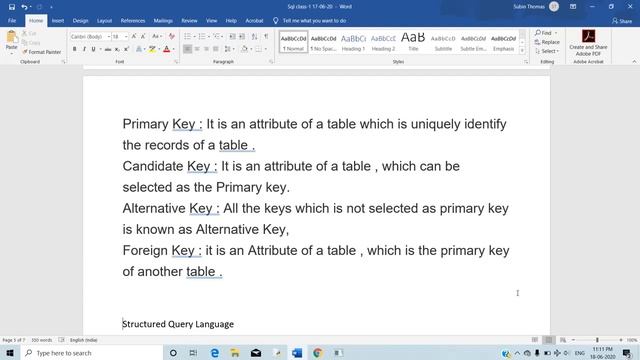The height and width of the screenshot is (360, 640).
Task: Apply Title style
Action: click(413, 42)
